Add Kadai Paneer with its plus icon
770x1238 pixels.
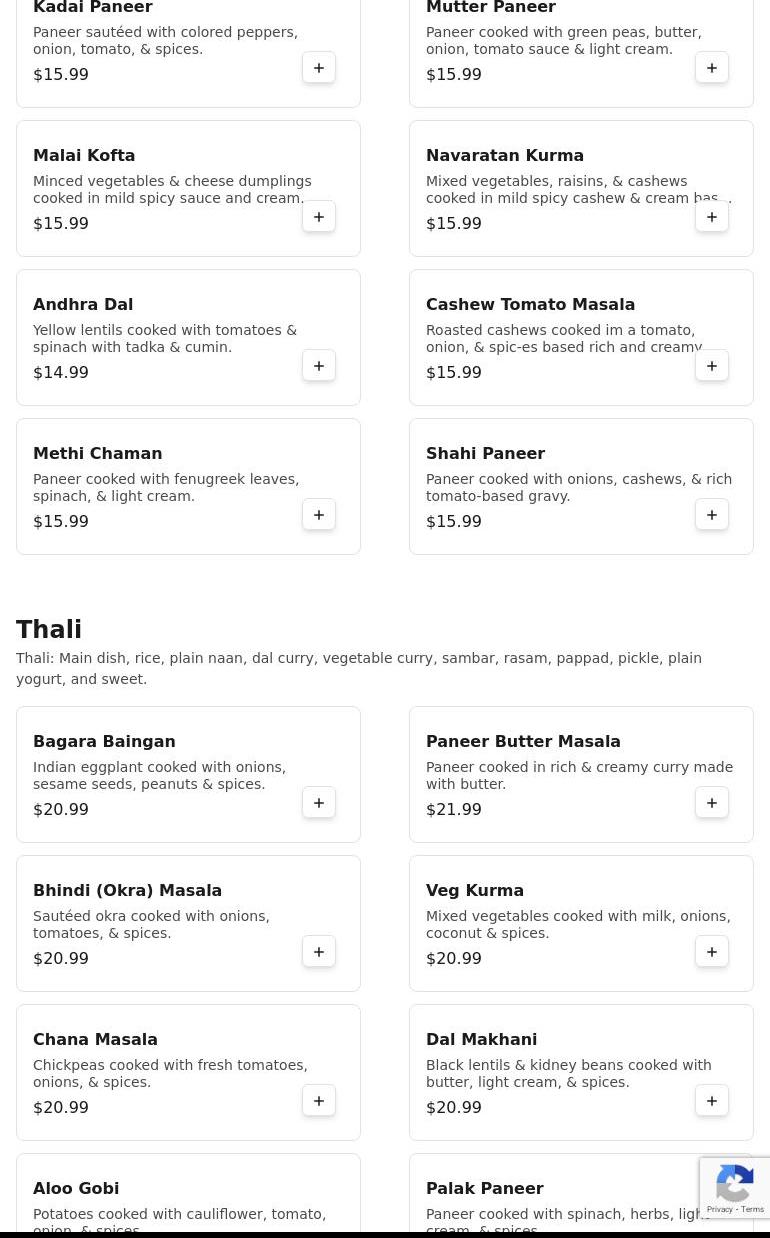[319, 68]
